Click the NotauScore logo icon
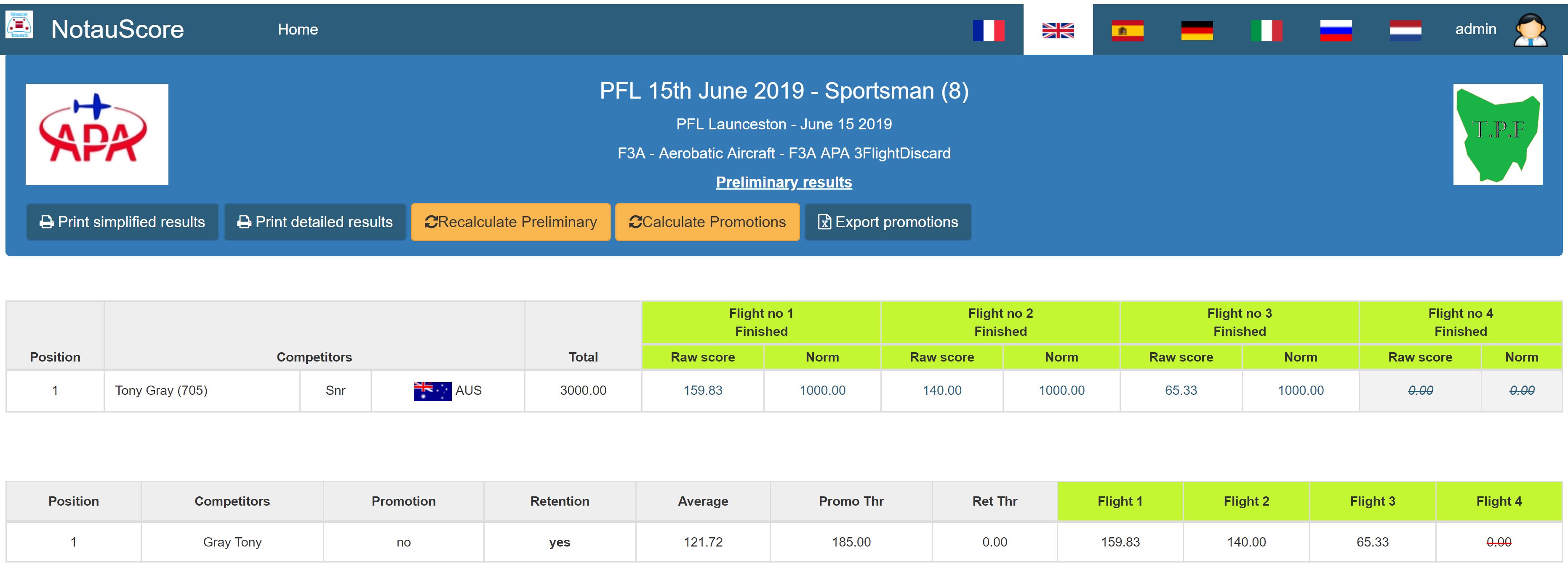 tap(19, 26)
